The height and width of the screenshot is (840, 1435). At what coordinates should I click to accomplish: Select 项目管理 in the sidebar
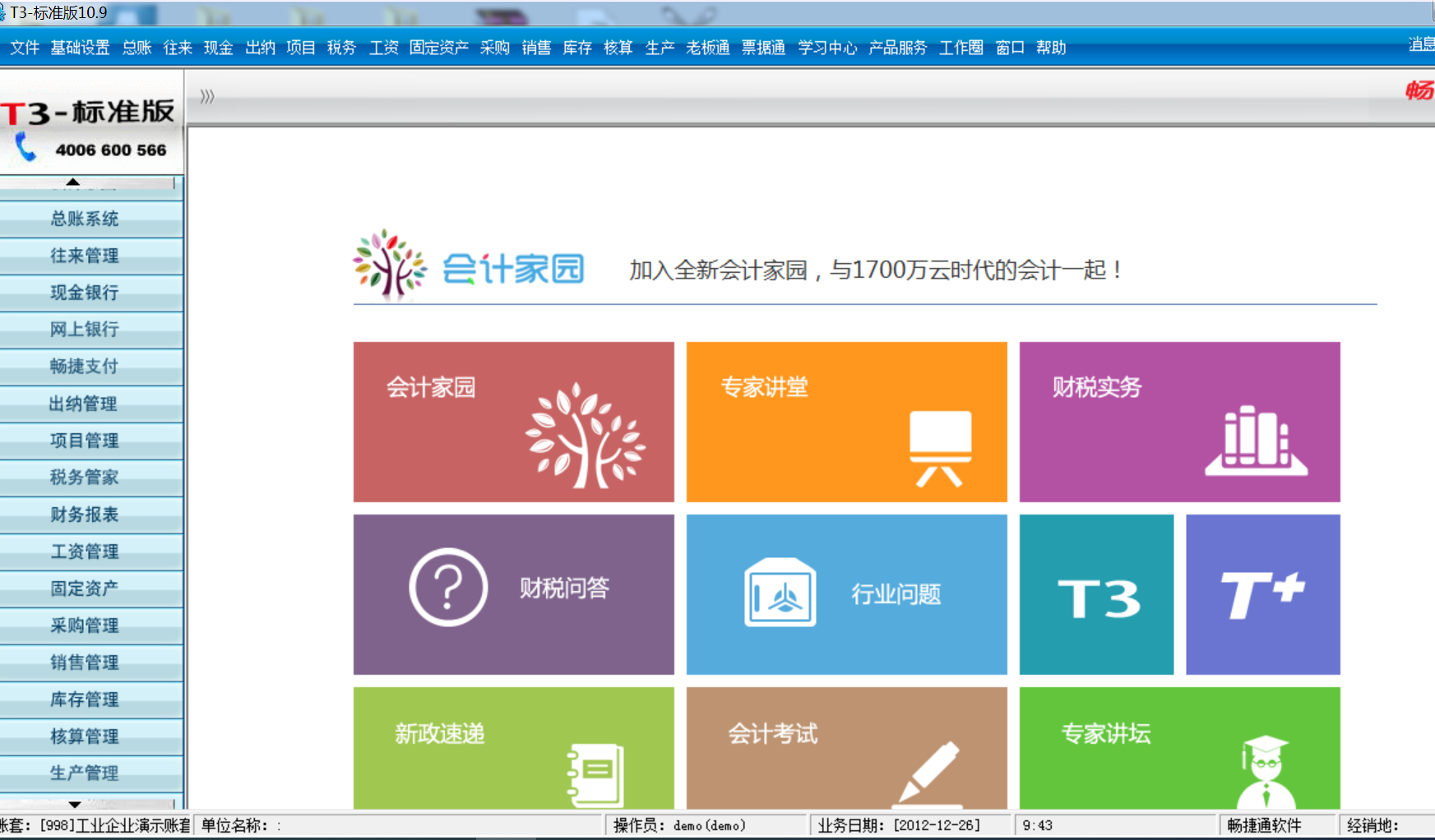(x=91, y=441)
